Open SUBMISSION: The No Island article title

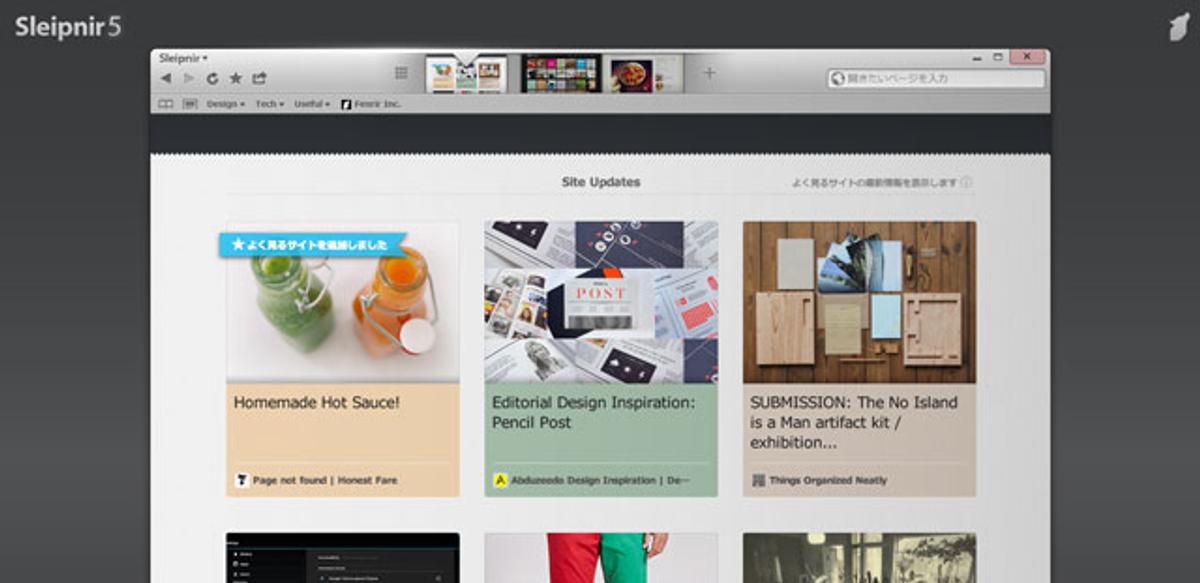[853, 422]
